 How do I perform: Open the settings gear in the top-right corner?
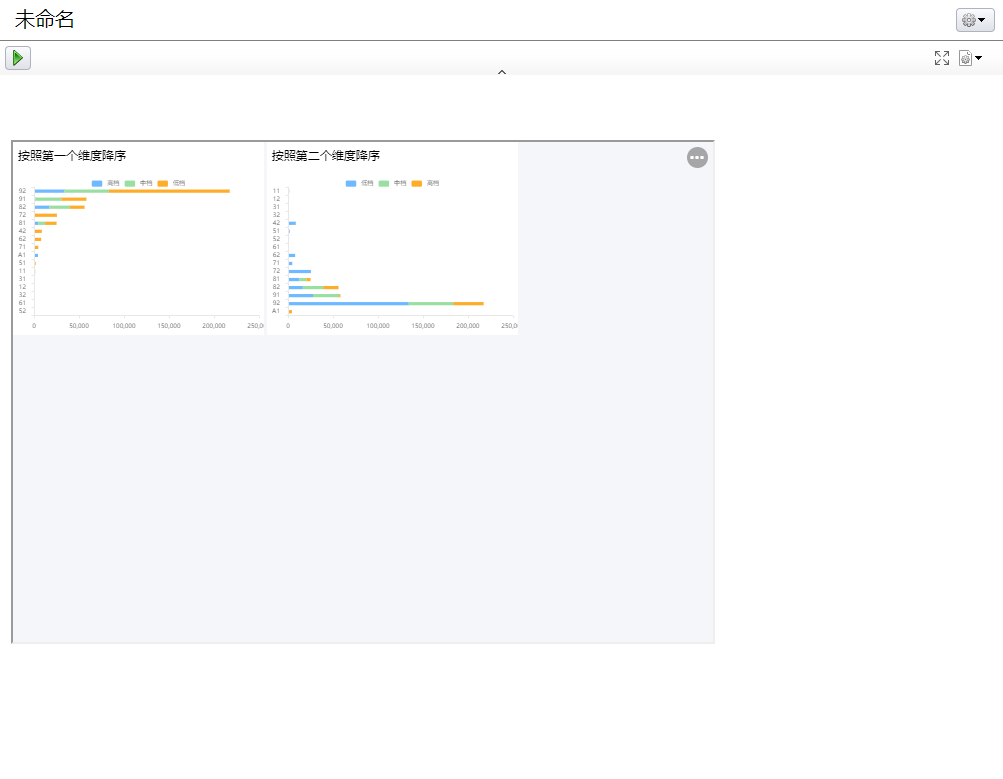point(967,19)
